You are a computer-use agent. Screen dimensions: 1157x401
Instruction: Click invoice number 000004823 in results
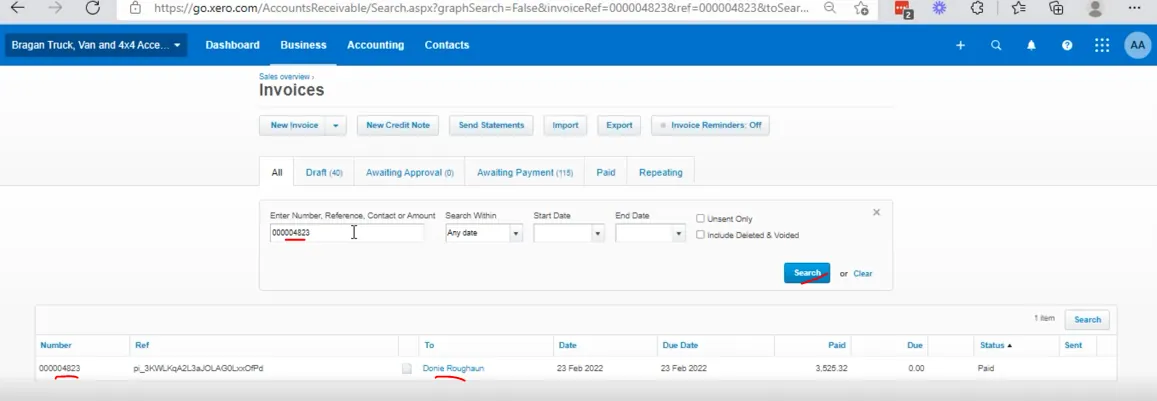60,368
